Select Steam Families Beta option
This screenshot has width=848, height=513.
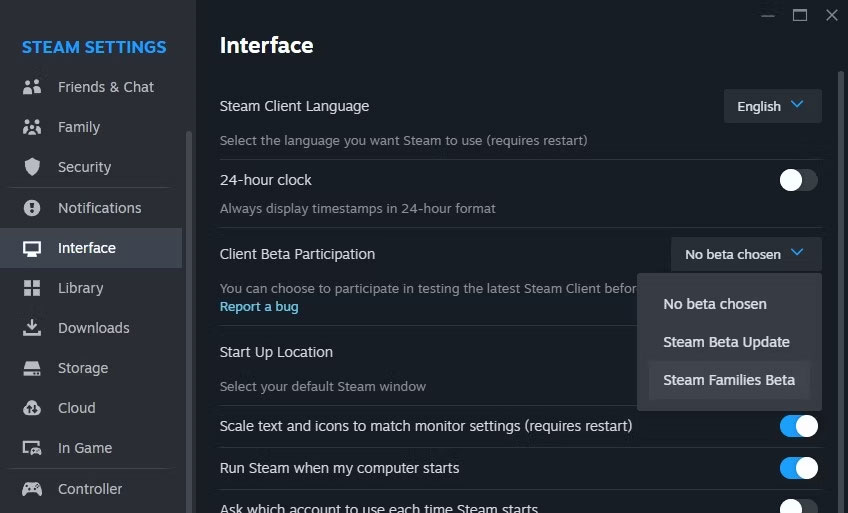(729, 380)
